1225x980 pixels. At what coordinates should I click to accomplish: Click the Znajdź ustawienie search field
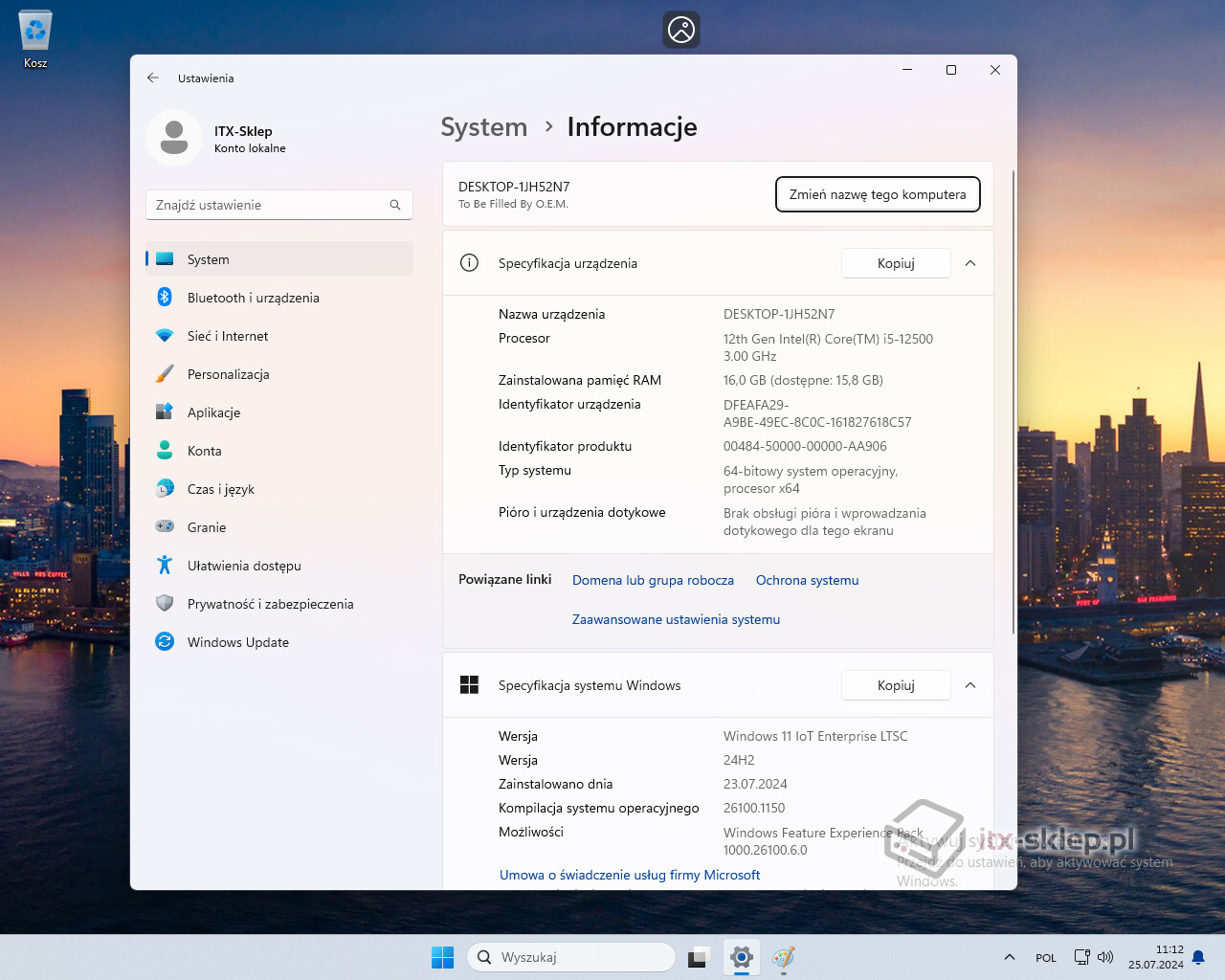(279, 205)
